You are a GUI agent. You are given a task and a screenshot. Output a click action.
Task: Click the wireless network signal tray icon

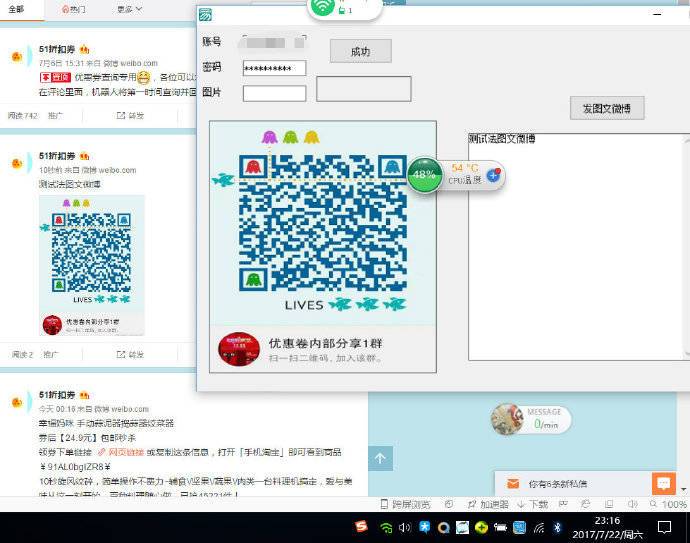[539, 527]
